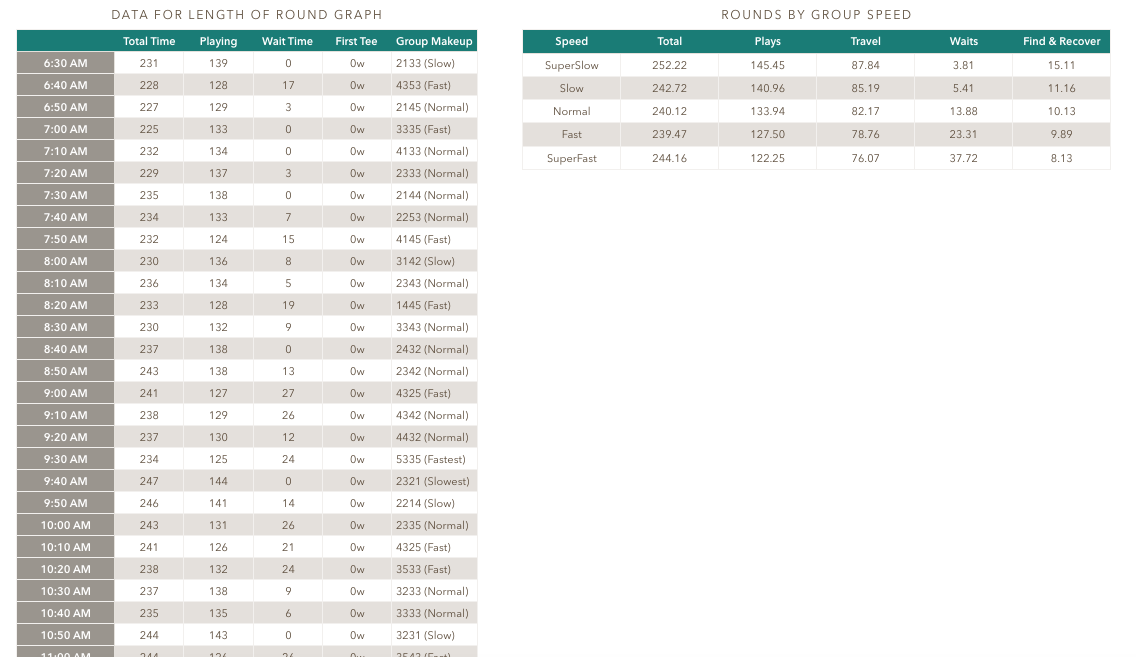Screen dimensions: 1136x657
Task: Click the Travel column header
Action: click(865, 41)
